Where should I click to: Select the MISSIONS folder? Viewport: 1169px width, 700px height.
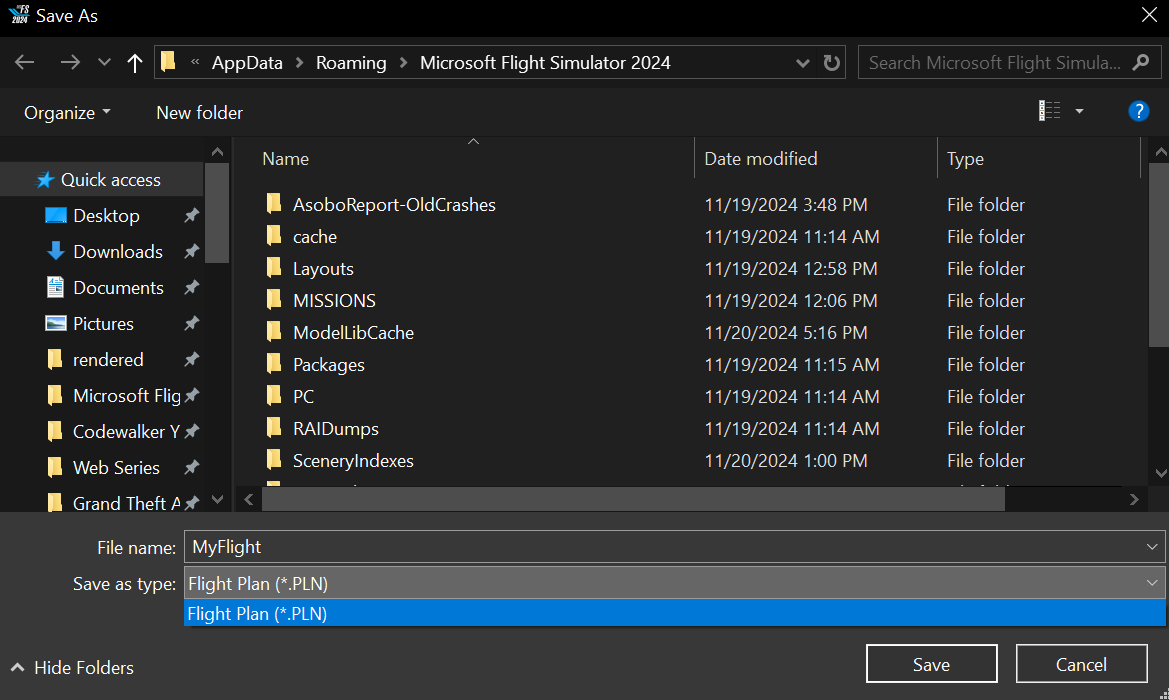(334, 300)
